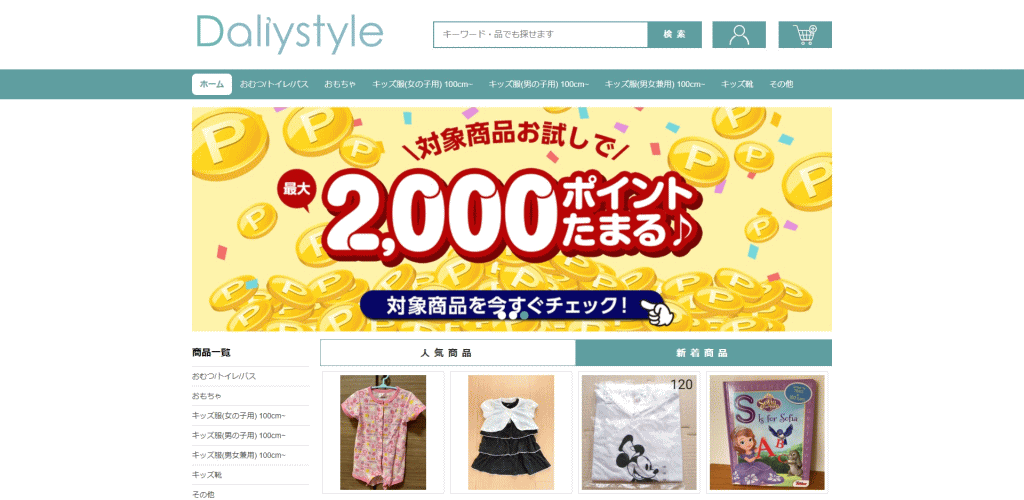The image size is (1024, 500).
Task: Open おむつ/トイレ/バス in the navigation bar
Action: coord(274,84)
